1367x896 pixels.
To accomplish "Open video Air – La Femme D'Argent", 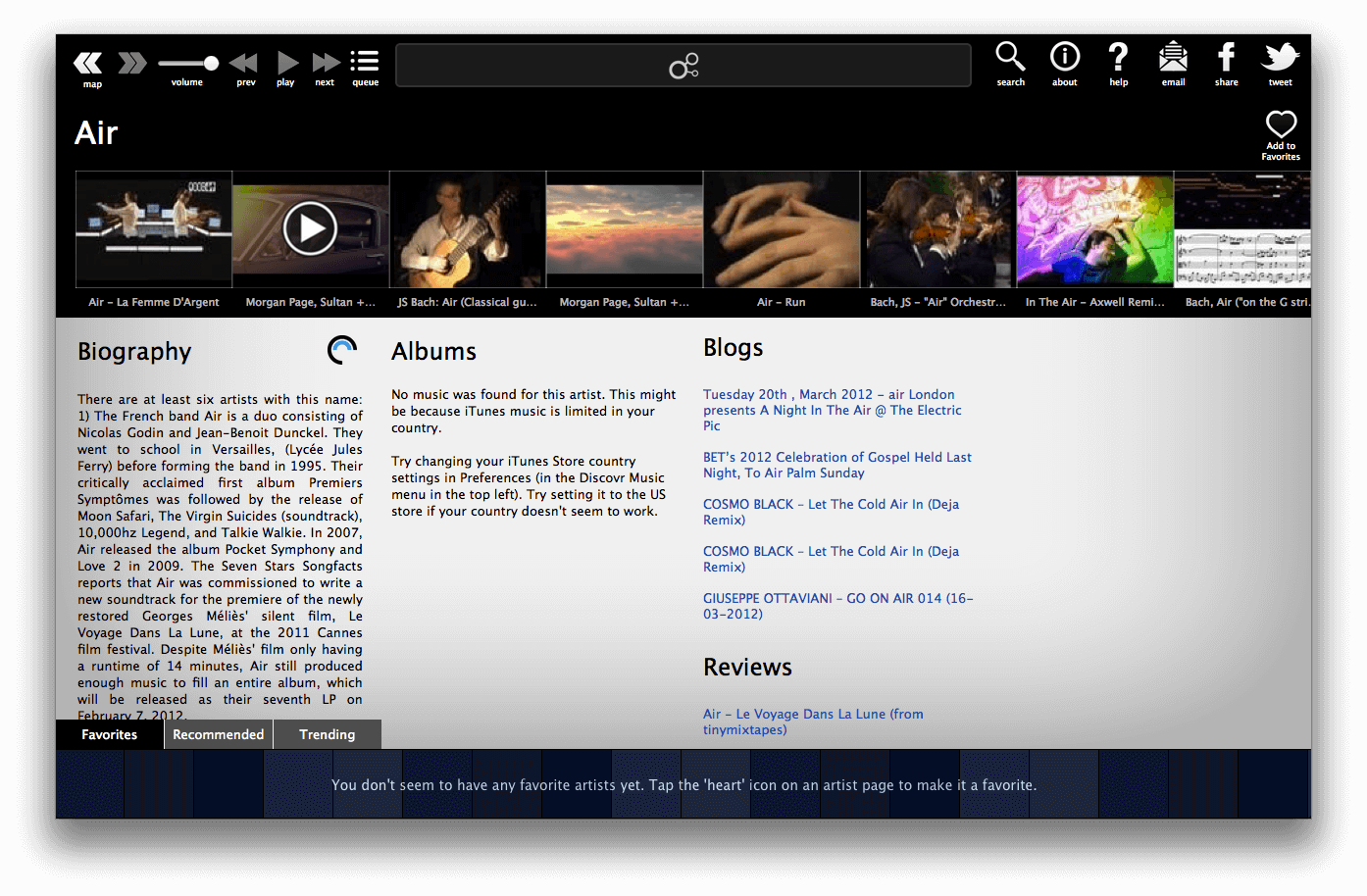I will (x=154, y=230).
